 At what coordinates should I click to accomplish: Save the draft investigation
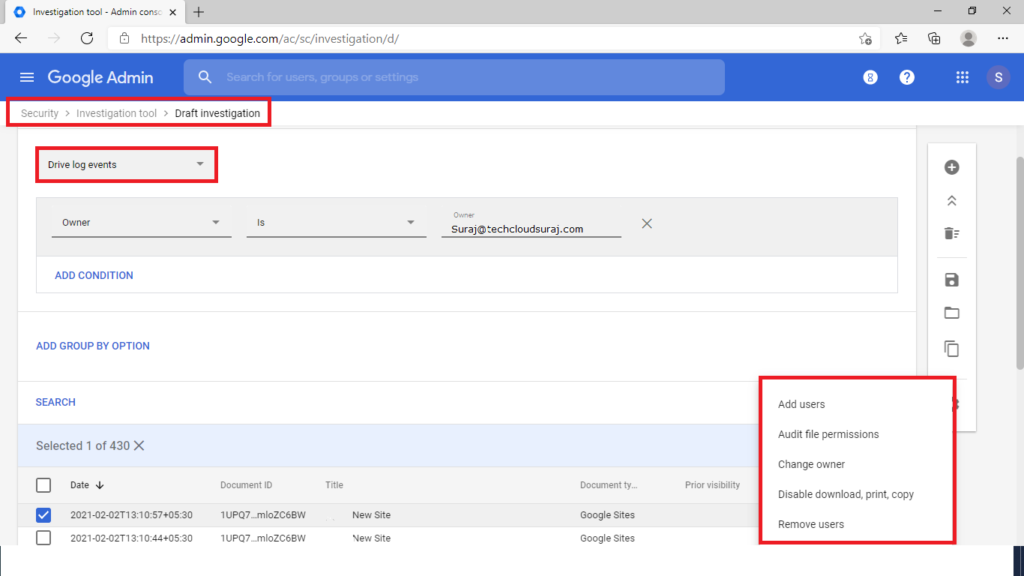[x=951, y=279]
